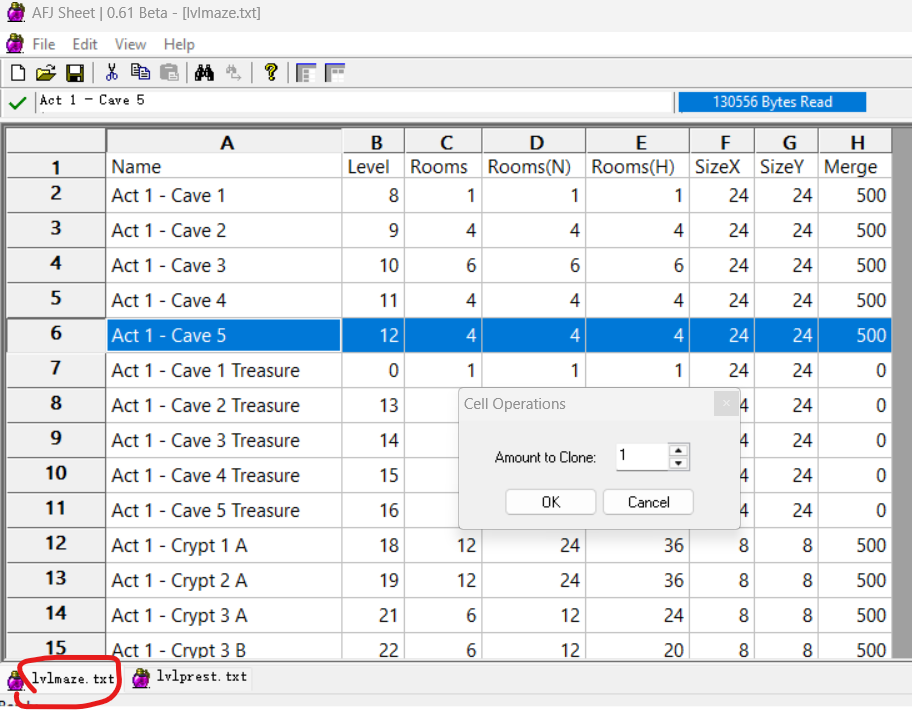Increase Amount to Clone value
This screenshot has height=710, width=912.
(x=678, y=451)
